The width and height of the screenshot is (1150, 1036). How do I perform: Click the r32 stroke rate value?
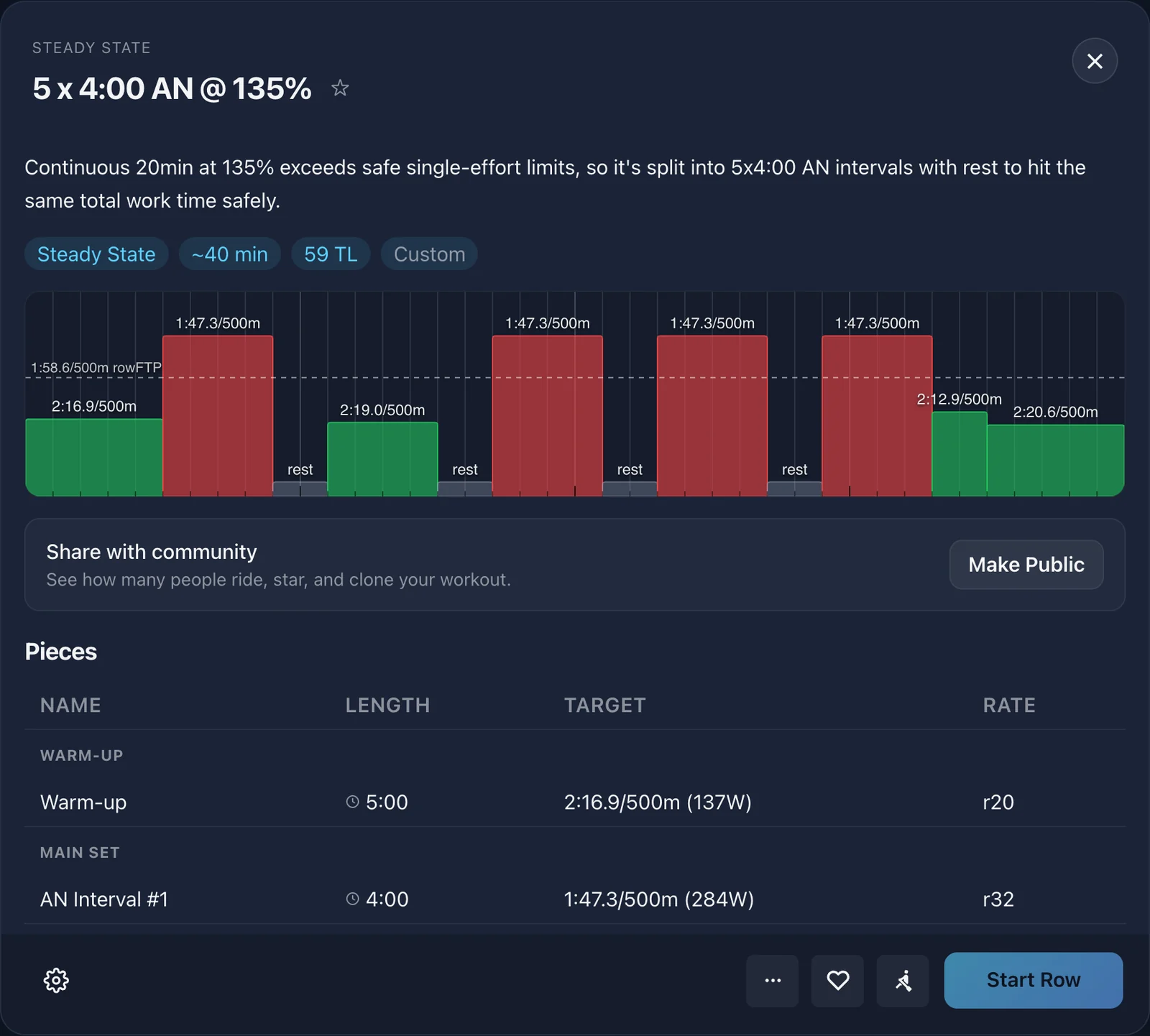[x=998, y=899]
